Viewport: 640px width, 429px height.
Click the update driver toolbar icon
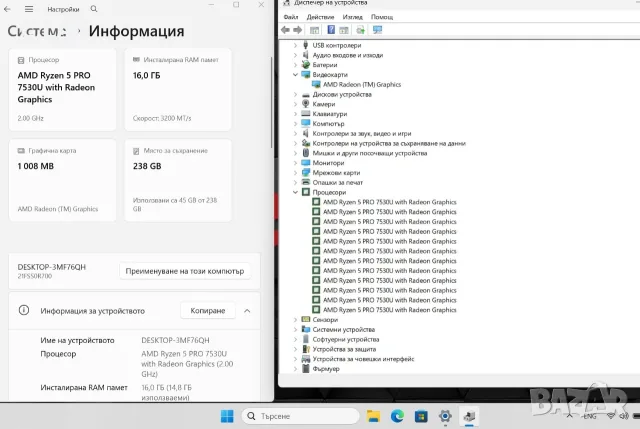coord(360,30)
